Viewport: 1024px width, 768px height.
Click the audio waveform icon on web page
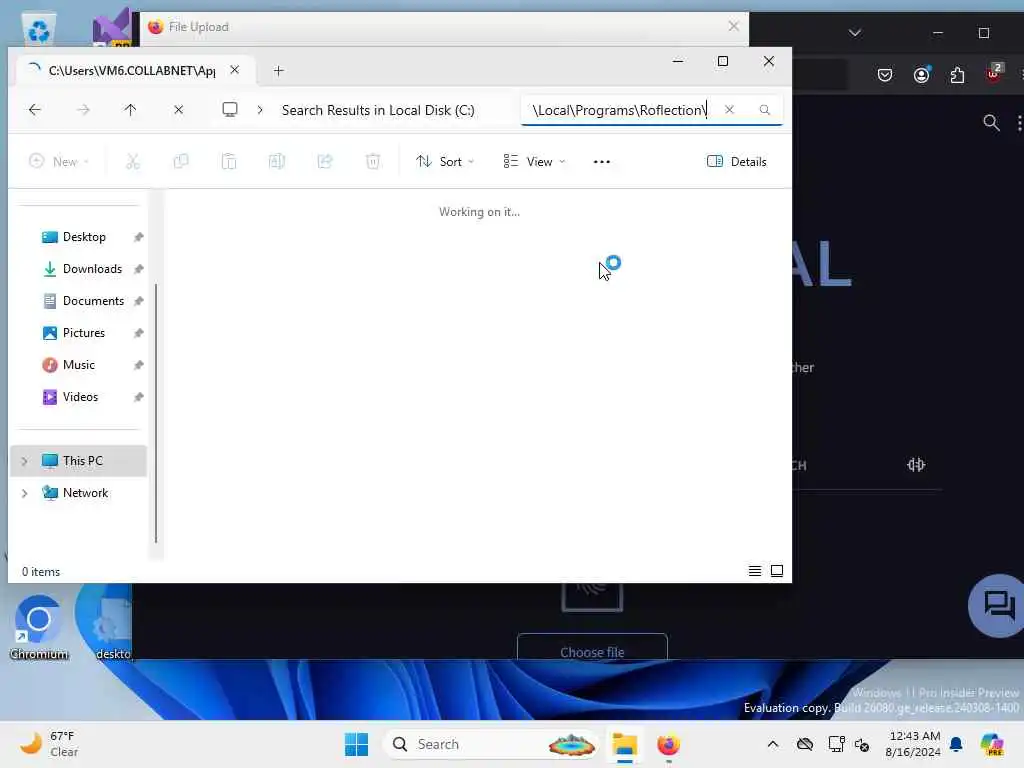pyautogui.click(x=916, y=465)
